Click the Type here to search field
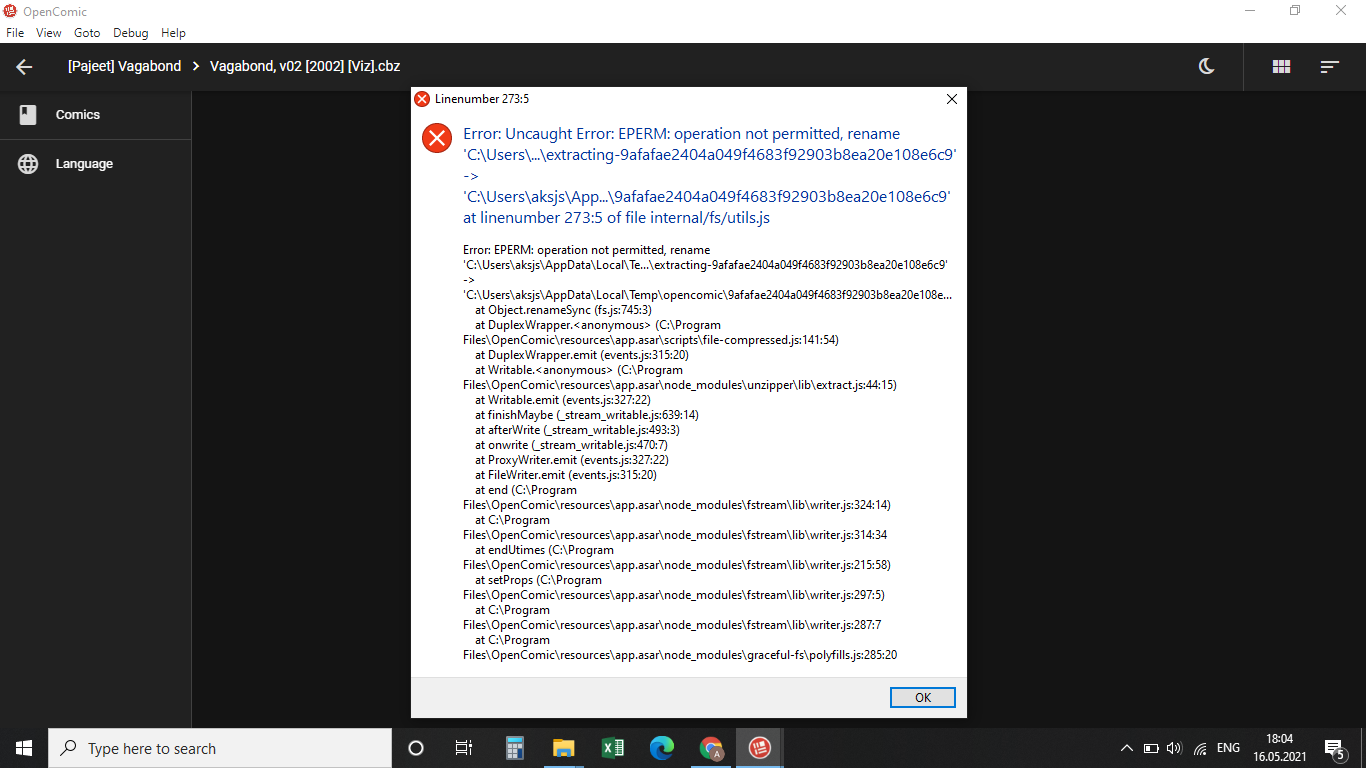Screen dimensions: 1366x768 200,748
